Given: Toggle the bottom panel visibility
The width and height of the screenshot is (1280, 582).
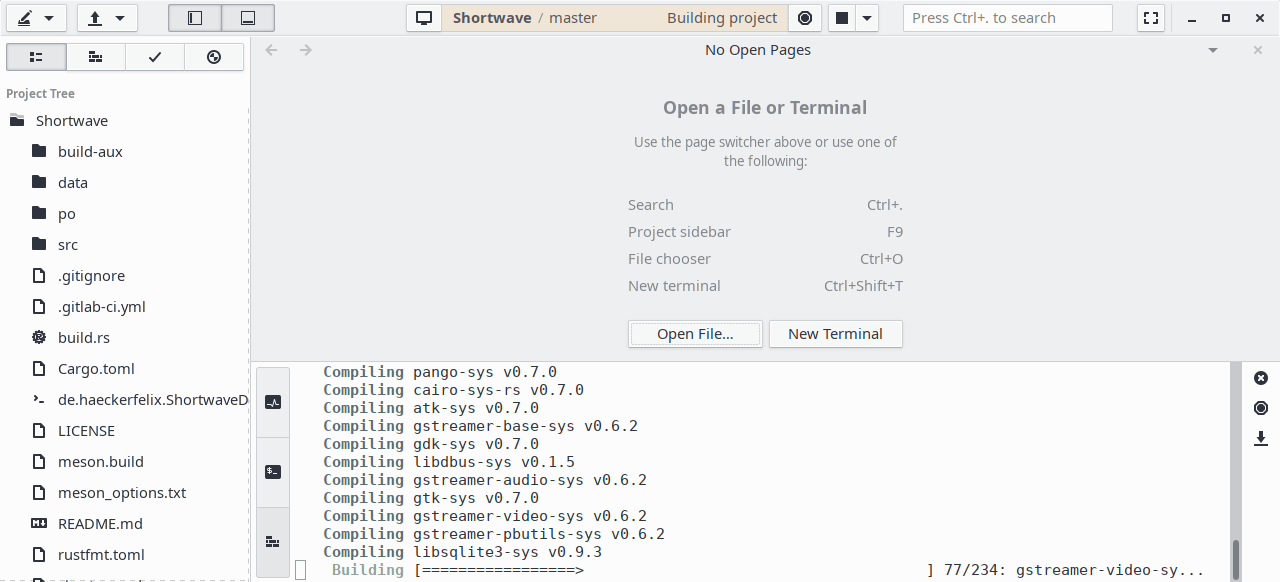Looking at the screenshot, I should pyautogui.click(x=248, y=18).
